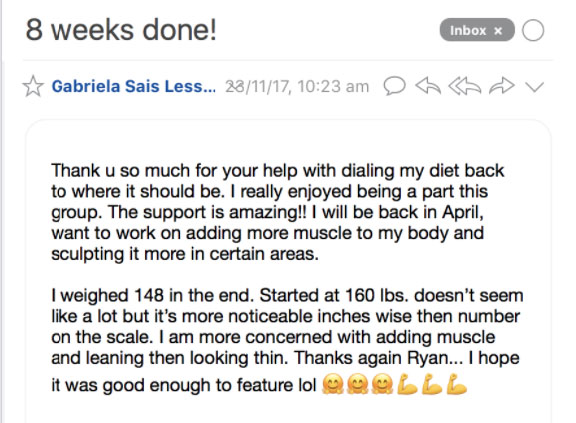Click the word "April" in the message
The width and height of the screenshot is (576, 423).
[462, 212]
